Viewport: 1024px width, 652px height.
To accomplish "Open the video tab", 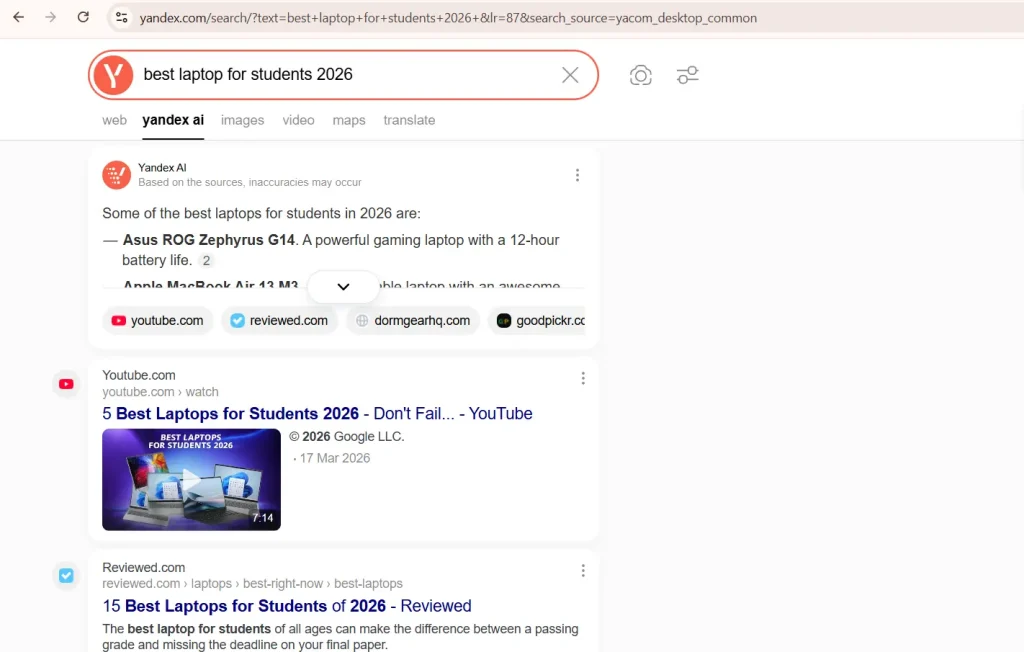I will 298,120.
